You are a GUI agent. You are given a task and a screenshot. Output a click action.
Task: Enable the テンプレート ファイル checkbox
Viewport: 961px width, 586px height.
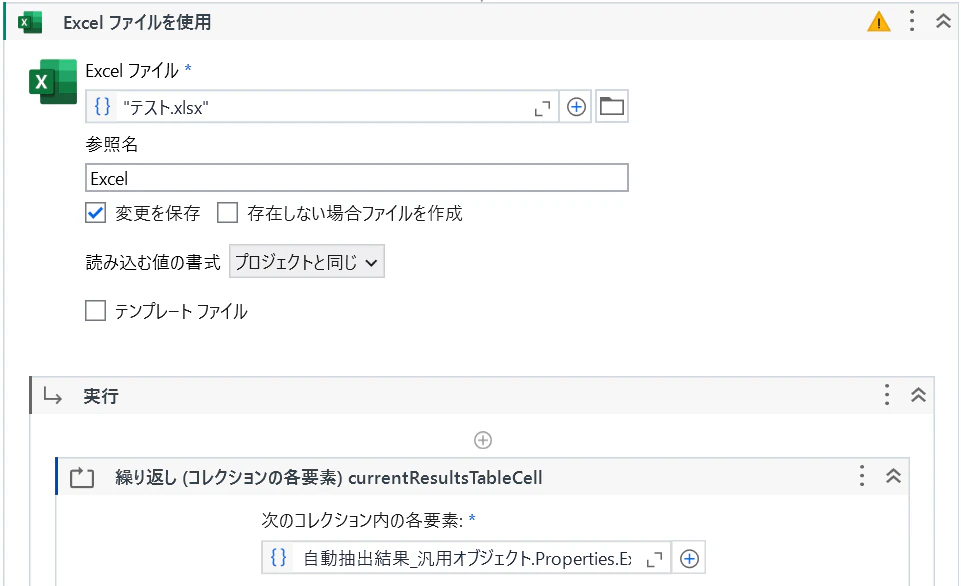pyautogui.click(x=96, y=311)
